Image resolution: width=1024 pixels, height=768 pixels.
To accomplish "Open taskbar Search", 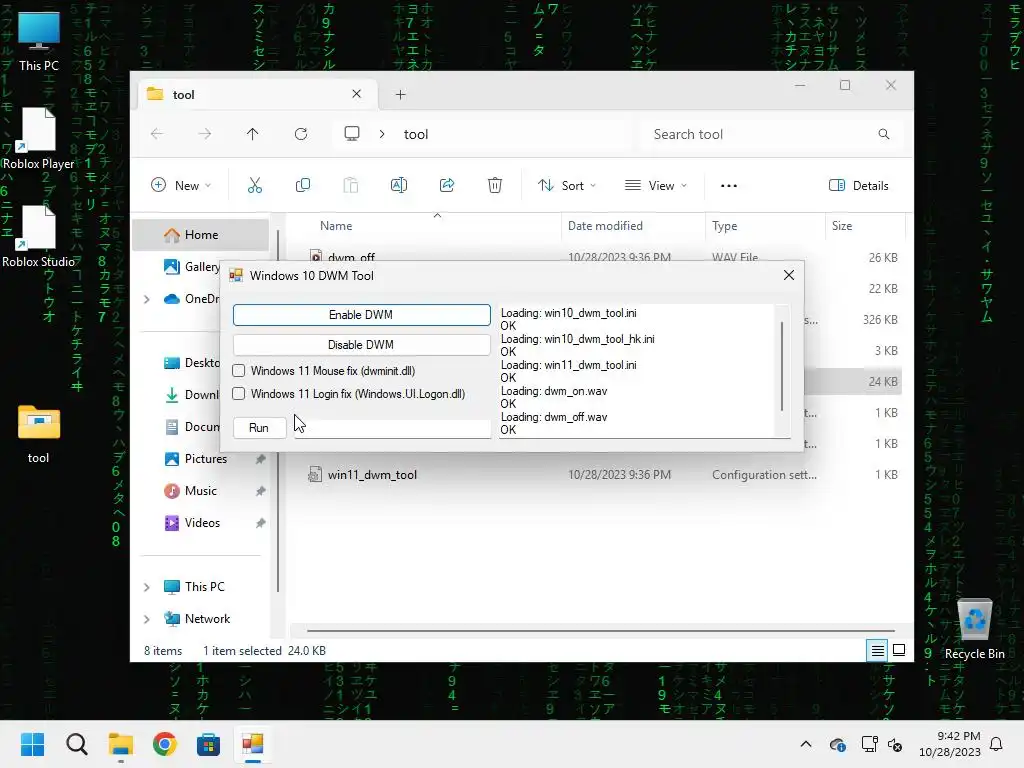I will point(77,744).
